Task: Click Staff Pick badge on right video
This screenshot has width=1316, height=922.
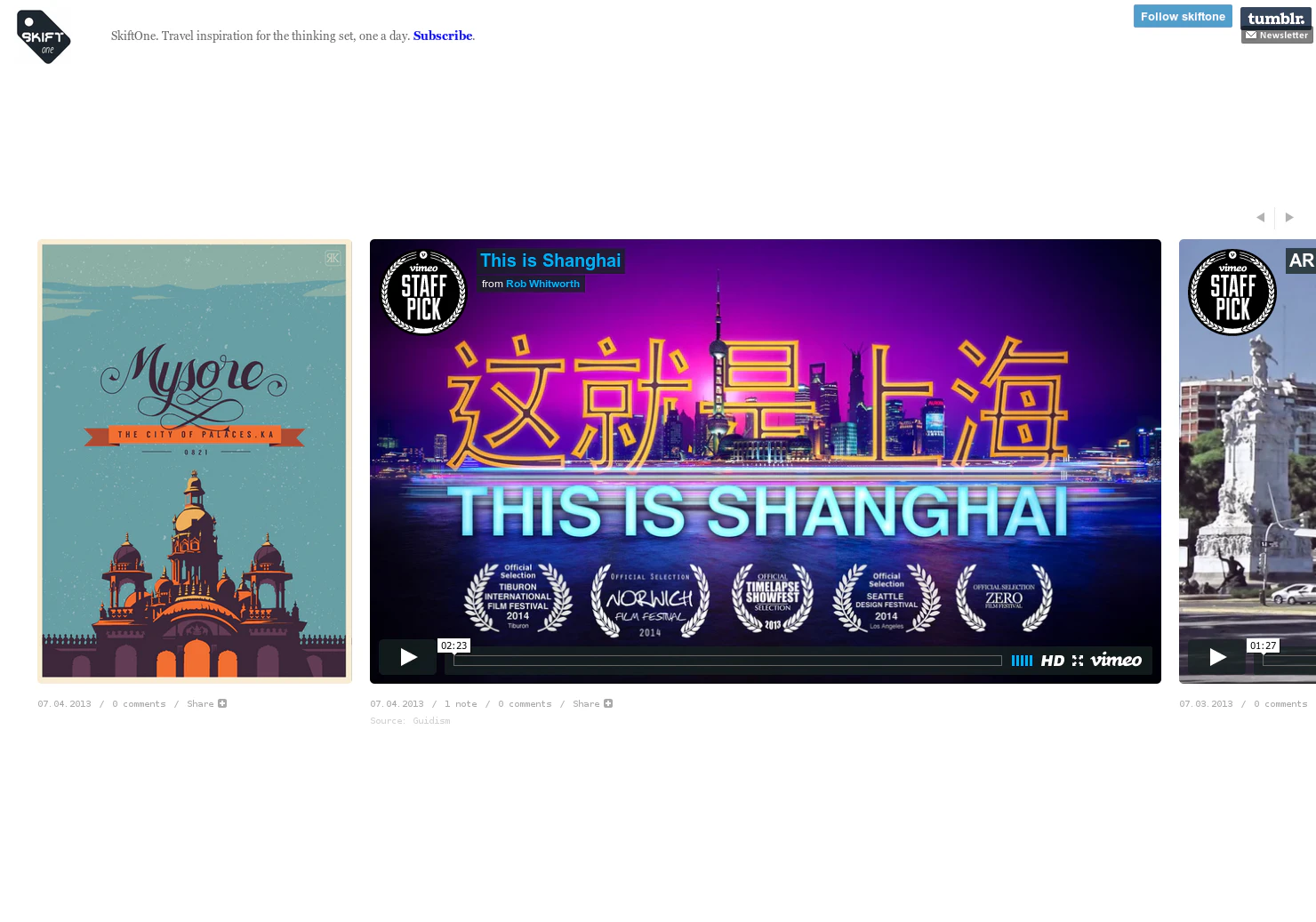Action: (x=1232, y=292)
